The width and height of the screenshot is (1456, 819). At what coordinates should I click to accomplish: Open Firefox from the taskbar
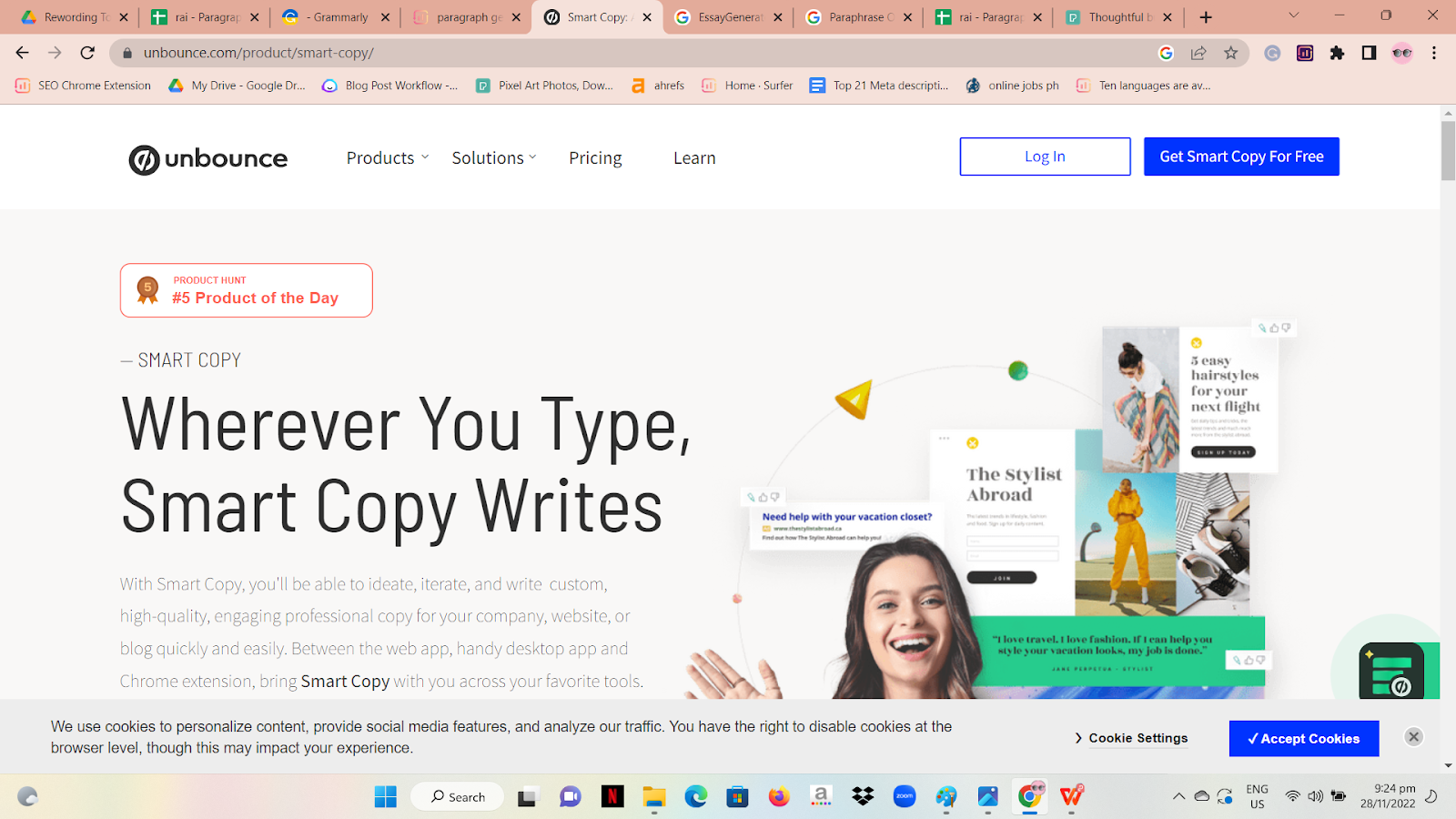(778, 797)
